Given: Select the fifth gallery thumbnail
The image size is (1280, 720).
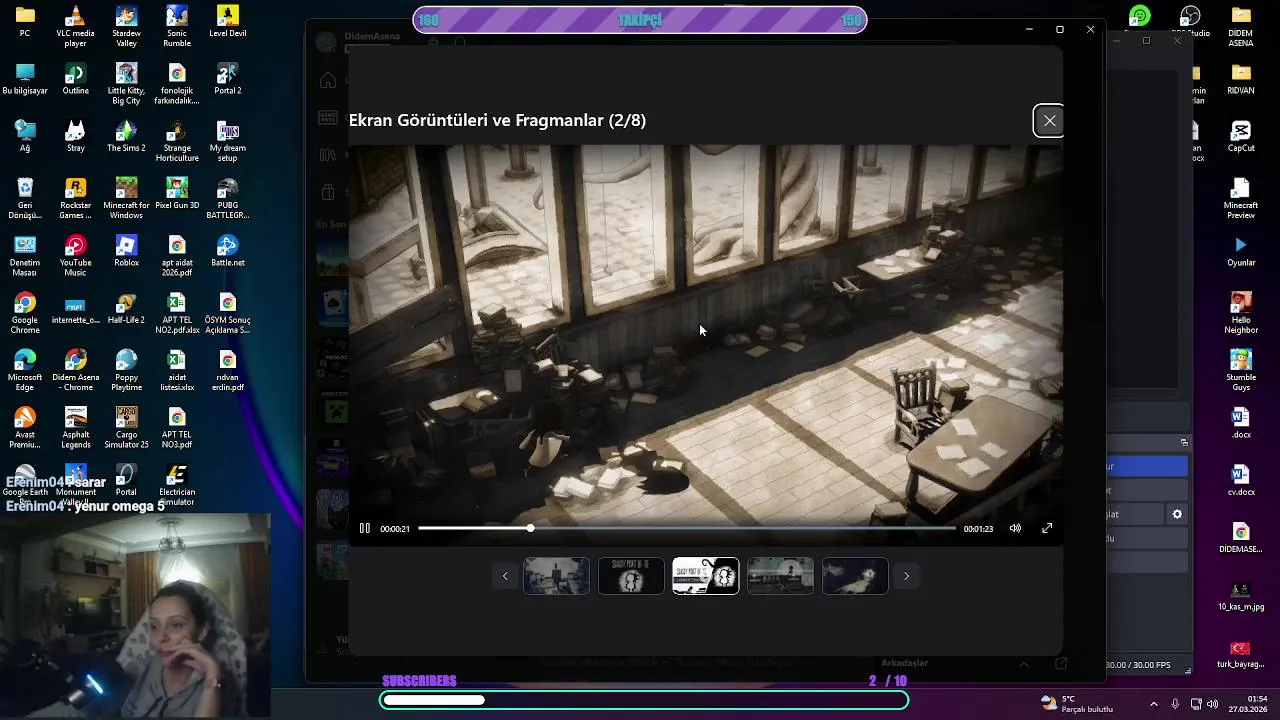Looking at the screenshot, I should pos(855,576).
